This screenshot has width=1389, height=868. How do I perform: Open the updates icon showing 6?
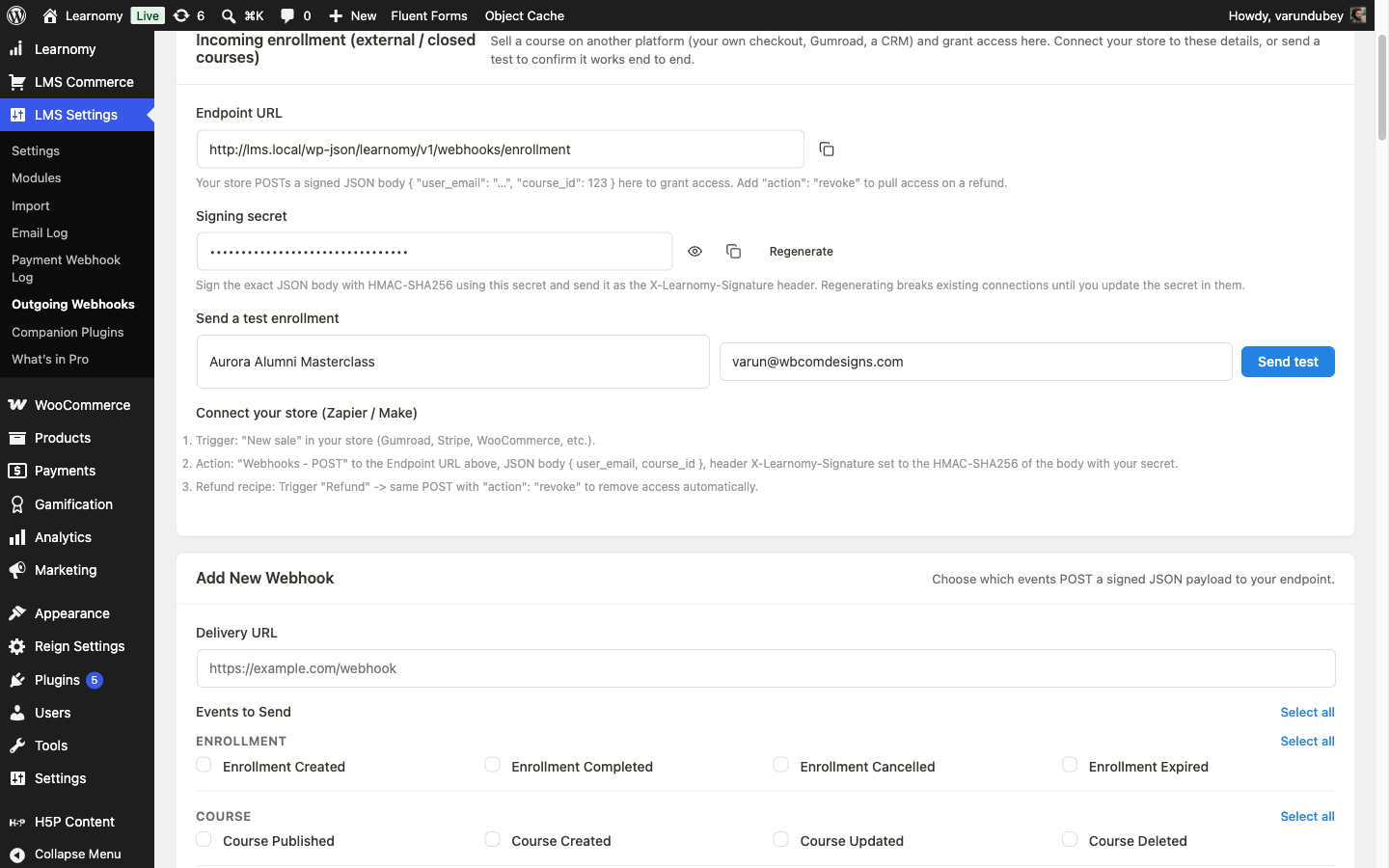181,15
